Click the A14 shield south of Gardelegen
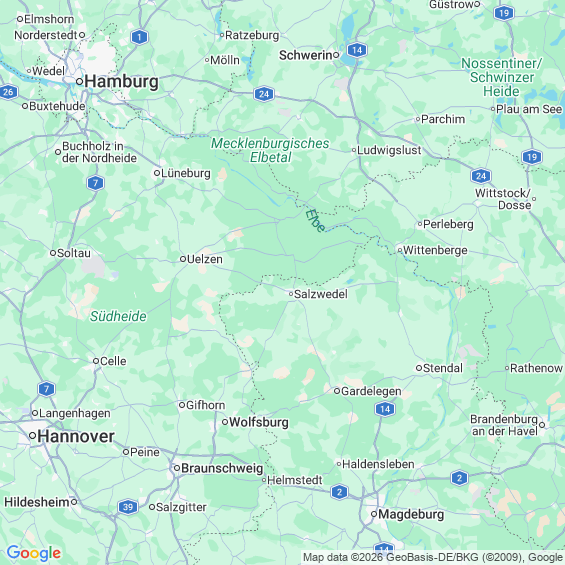565x565 pixels. [385, 409]
